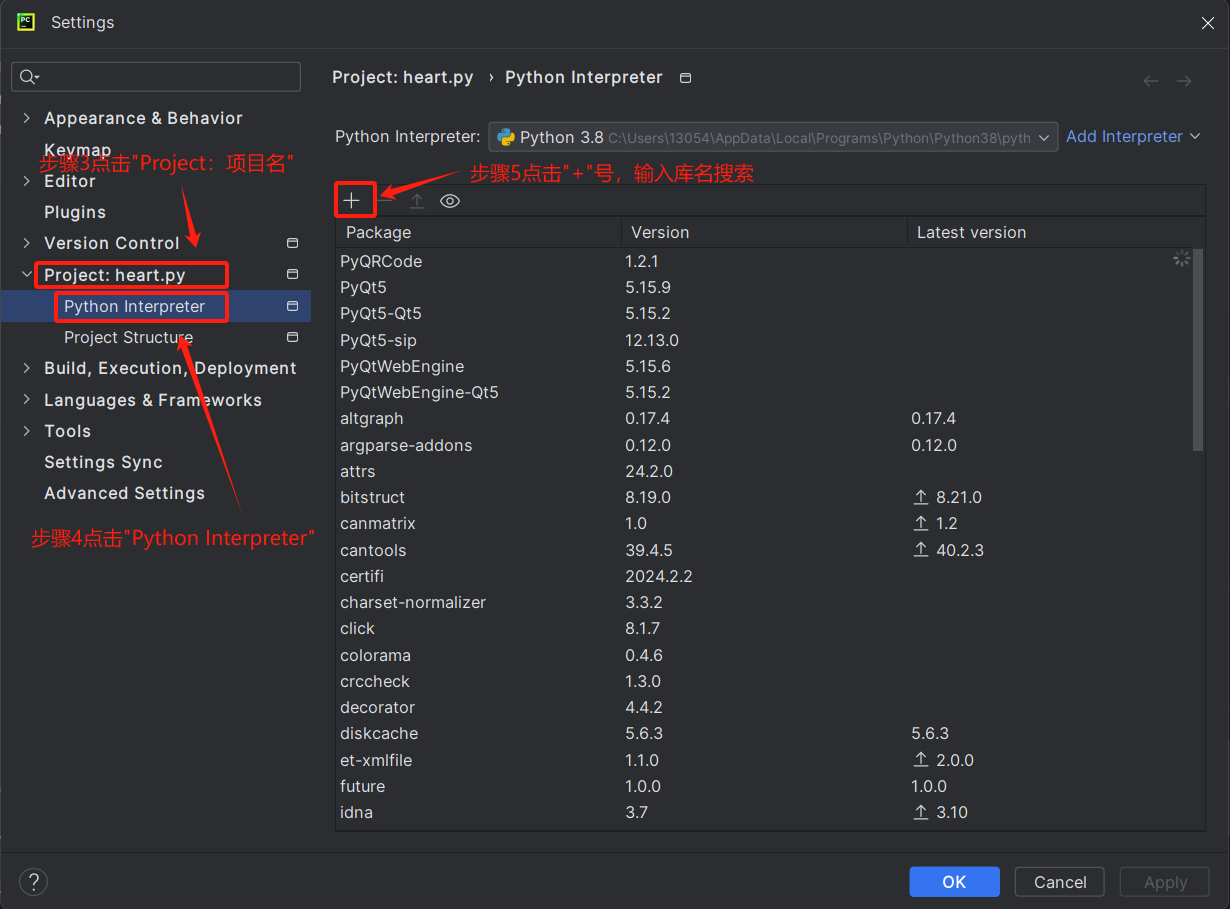Select the PyQtWebEngine-Qt5 package row
This screenshot has width=1230, height=909.
pyautogui.click(x=764, y=392)
